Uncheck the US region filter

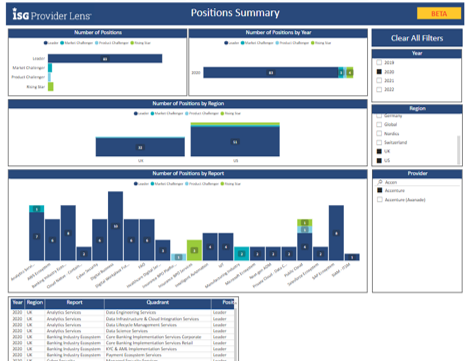379,160
